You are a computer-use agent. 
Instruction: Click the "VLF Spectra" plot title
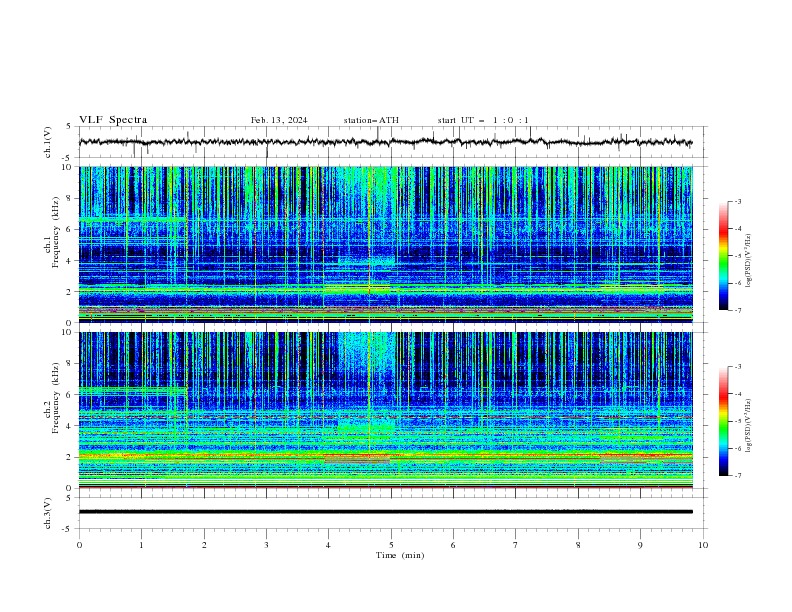[x=113, y=120]
